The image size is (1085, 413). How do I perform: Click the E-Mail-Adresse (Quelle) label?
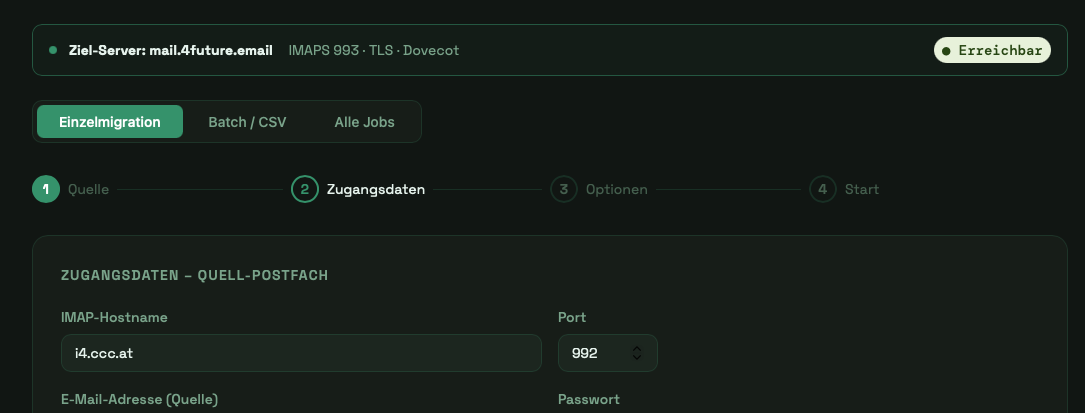coord(139,399)
